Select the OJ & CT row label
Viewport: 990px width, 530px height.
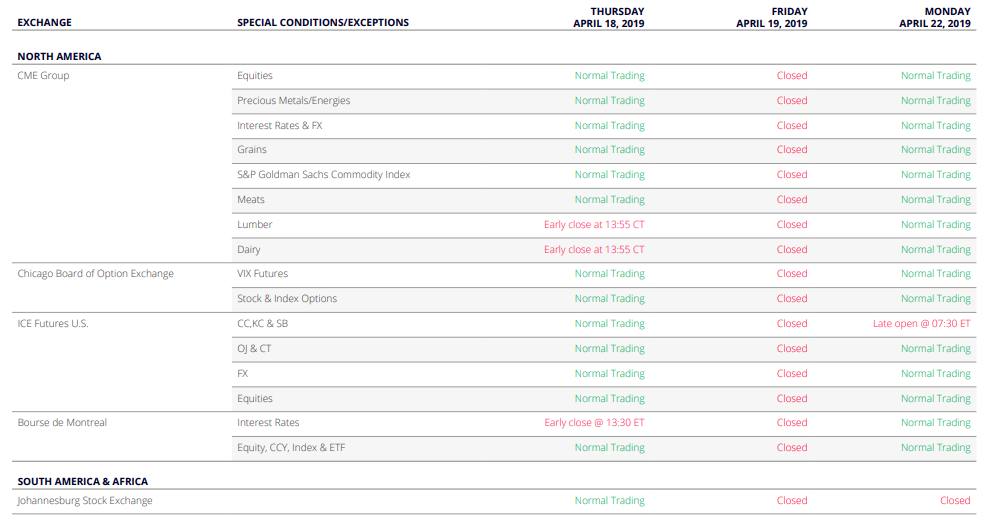254,349
